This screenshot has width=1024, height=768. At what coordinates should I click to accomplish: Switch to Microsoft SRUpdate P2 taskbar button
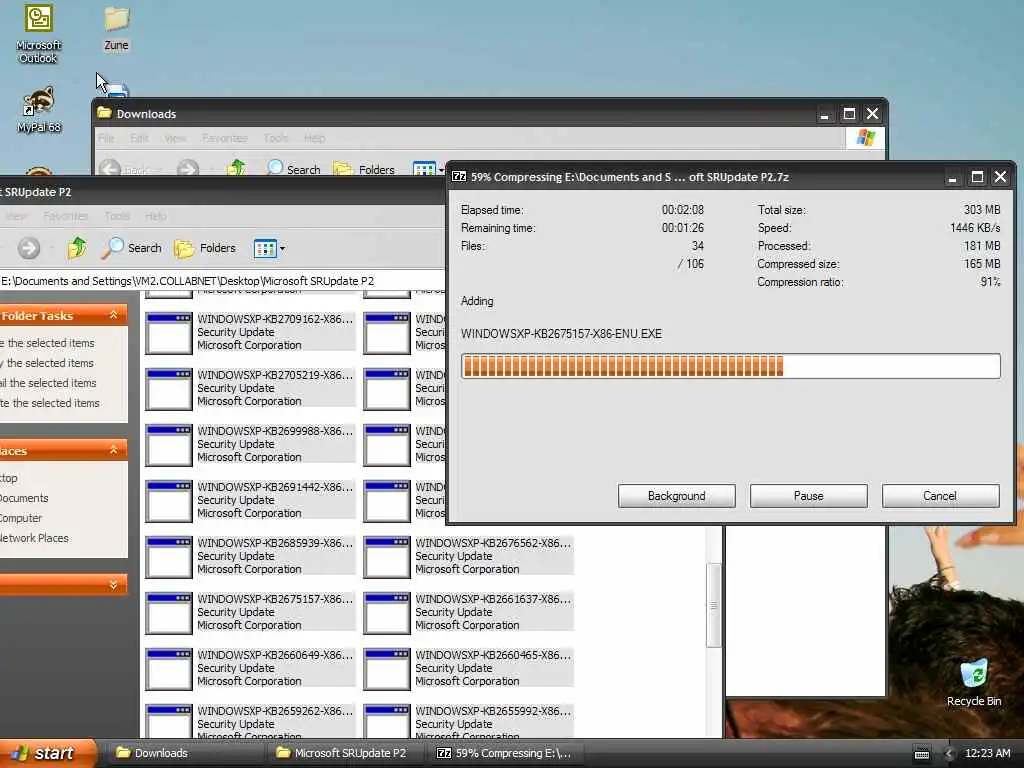coord(346,753)
